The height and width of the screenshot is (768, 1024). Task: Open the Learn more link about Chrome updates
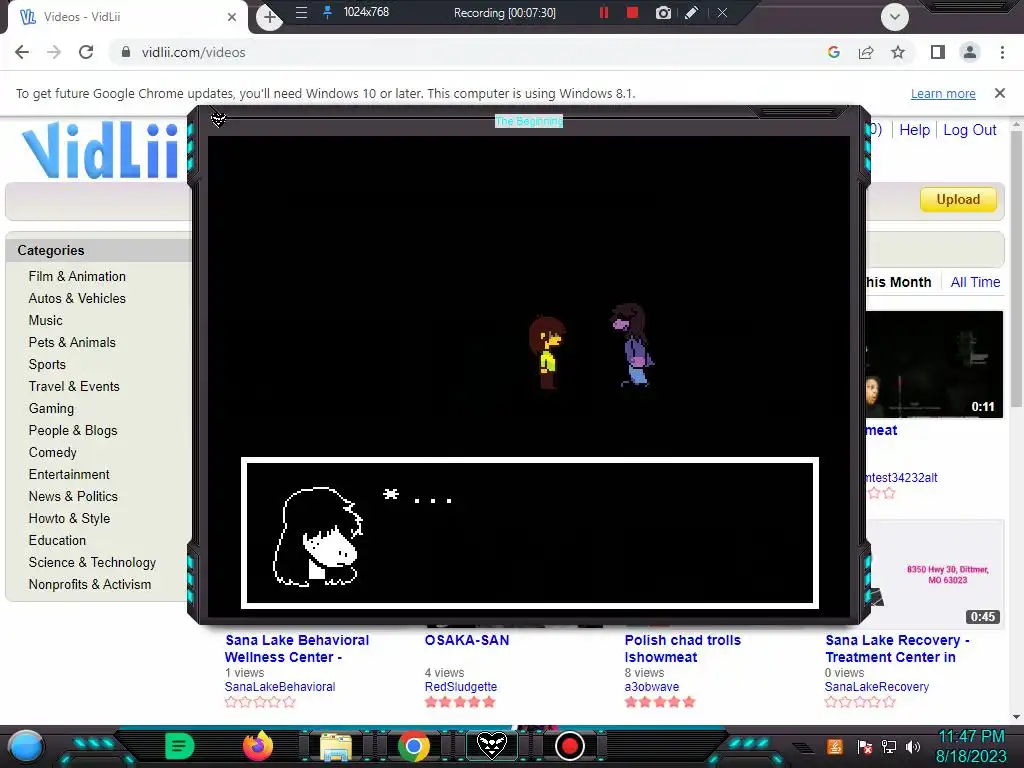tap(943, 93)
